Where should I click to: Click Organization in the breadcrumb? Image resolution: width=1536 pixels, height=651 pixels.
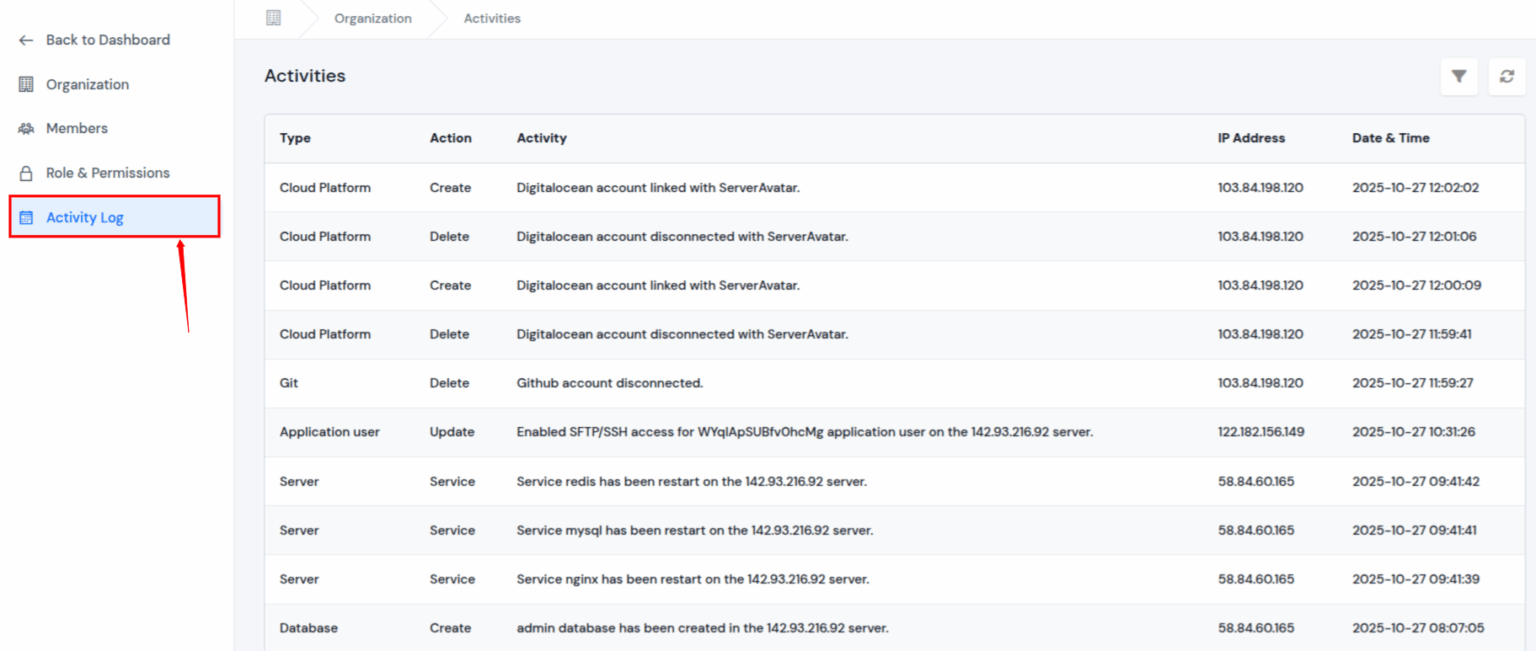tap(373, 18)
